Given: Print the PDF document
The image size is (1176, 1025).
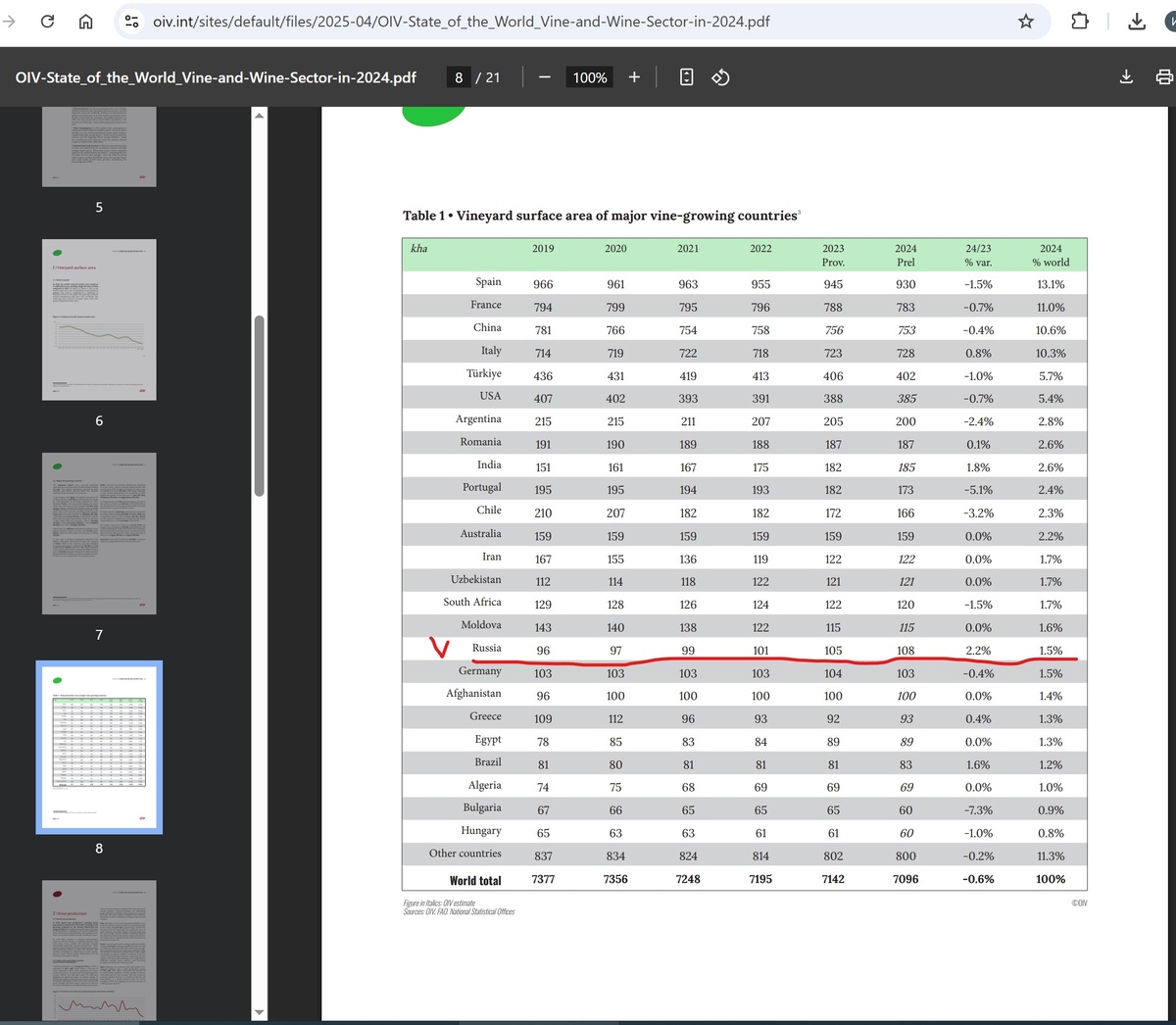Looking at the screenshot, I should click(1163, 77).
